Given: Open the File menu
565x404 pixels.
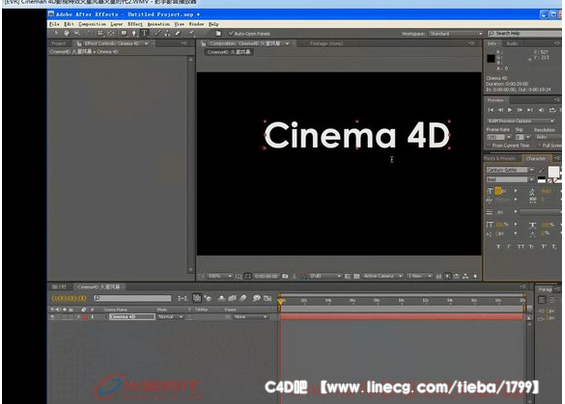Looking at the screenshot, I should [54, 24].
